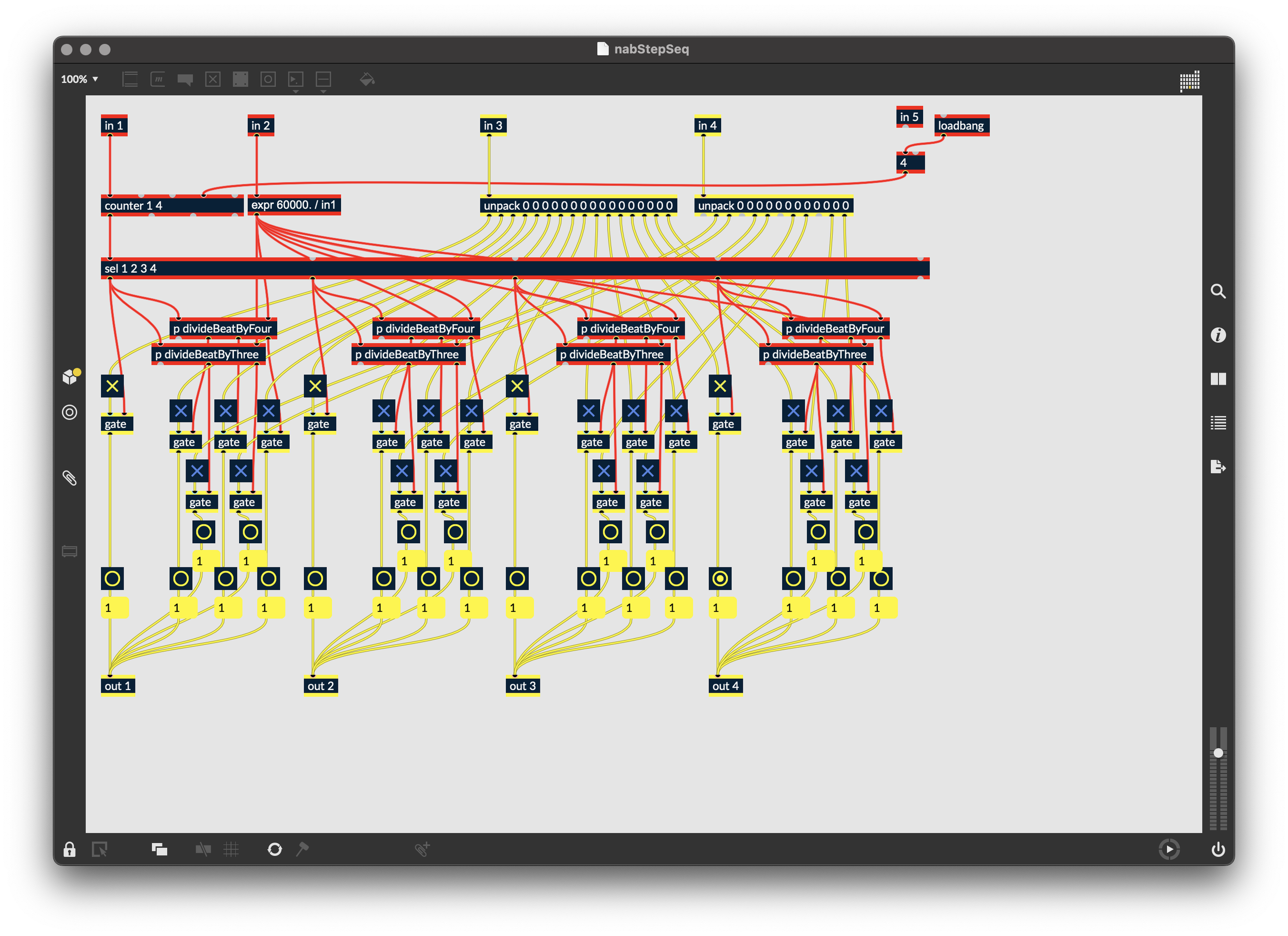The image size is (1288, 936).
Task: Click the transport play icon bottom right
Action: pos(1169,849)
